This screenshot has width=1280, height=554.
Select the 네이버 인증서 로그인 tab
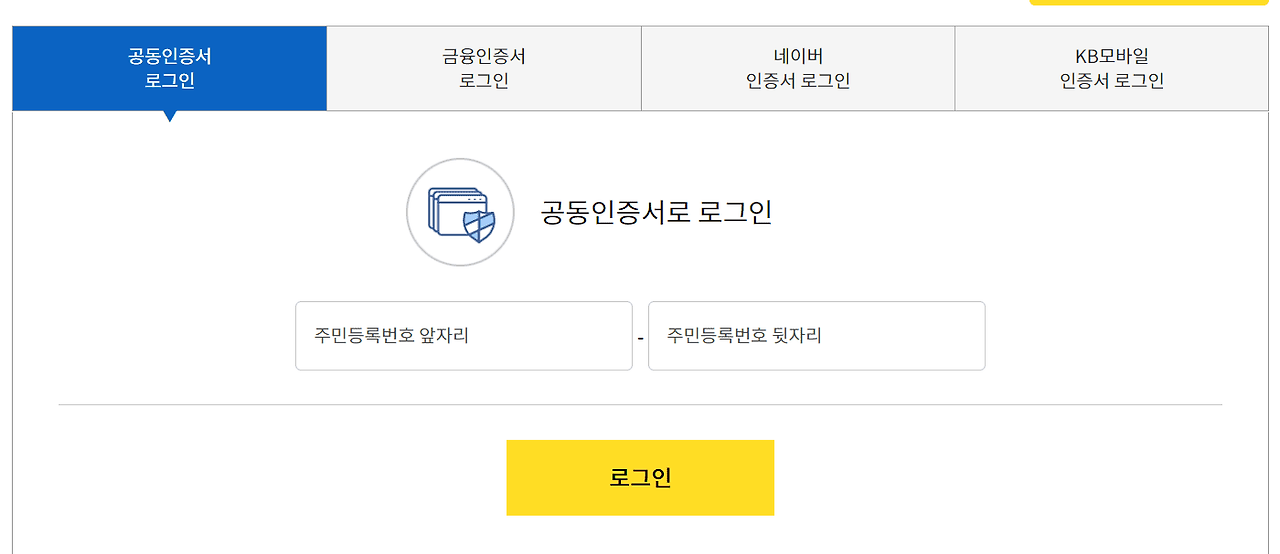[798, 68]
